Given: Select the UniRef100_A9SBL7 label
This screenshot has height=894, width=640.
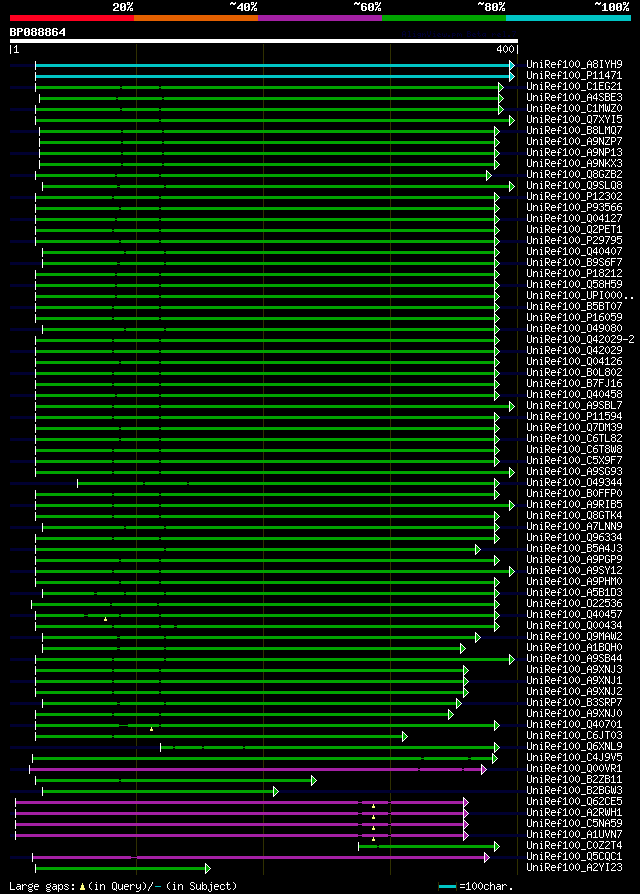Looking at the screenshot, I should tap(574, 405).
